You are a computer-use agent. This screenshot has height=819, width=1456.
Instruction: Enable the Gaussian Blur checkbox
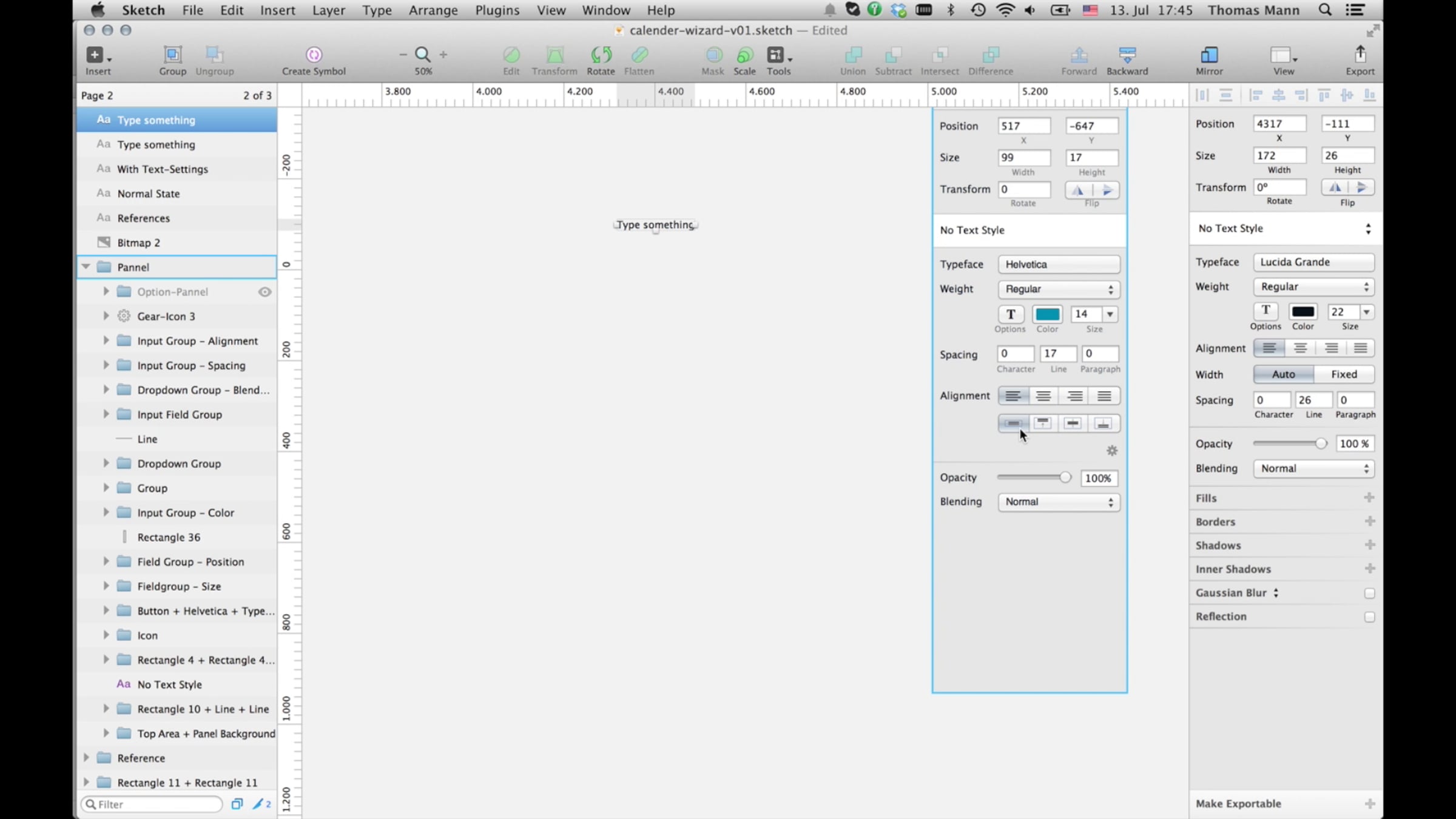1369,593
